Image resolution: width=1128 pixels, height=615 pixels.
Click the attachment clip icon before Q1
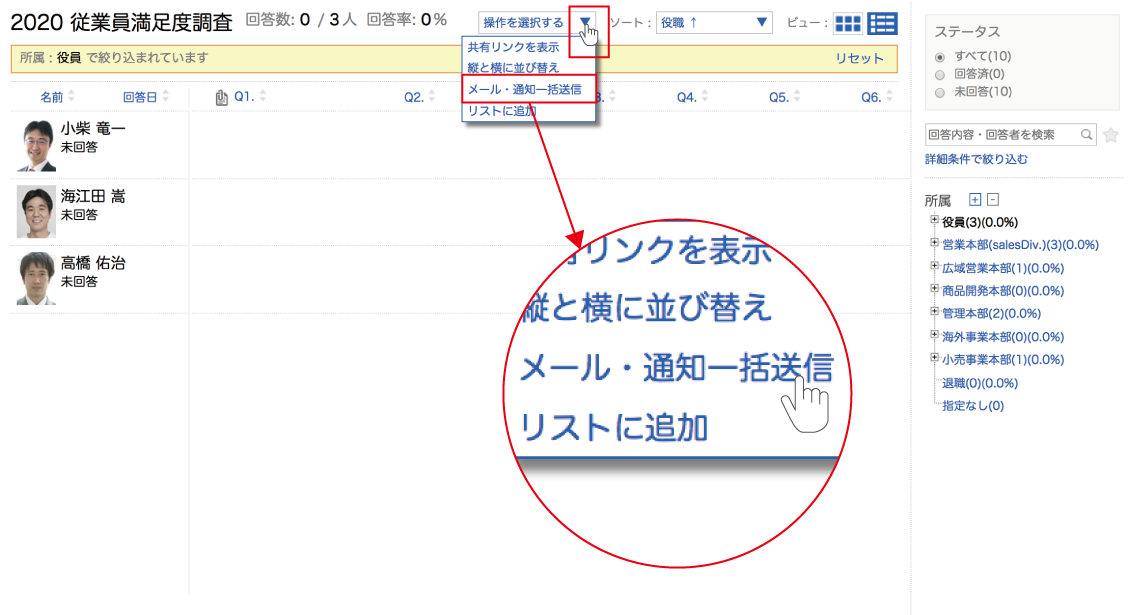point(222,97)
